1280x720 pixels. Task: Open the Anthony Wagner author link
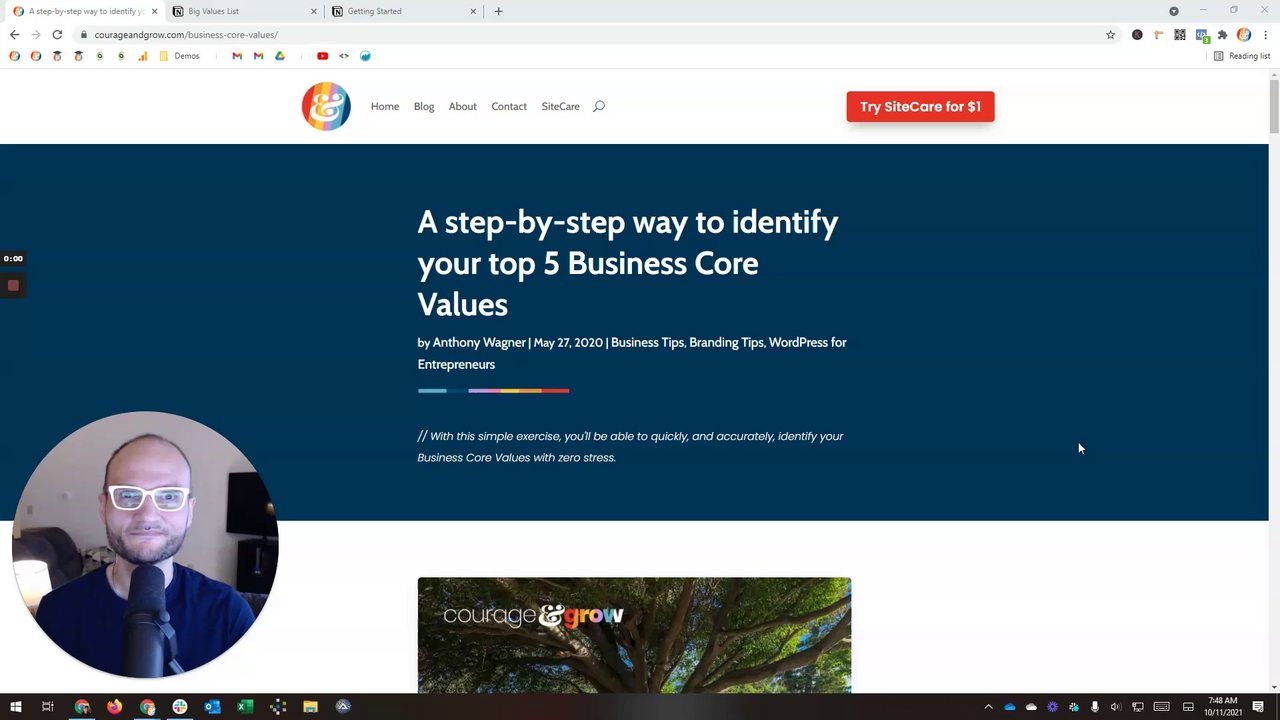coord(479,342)
